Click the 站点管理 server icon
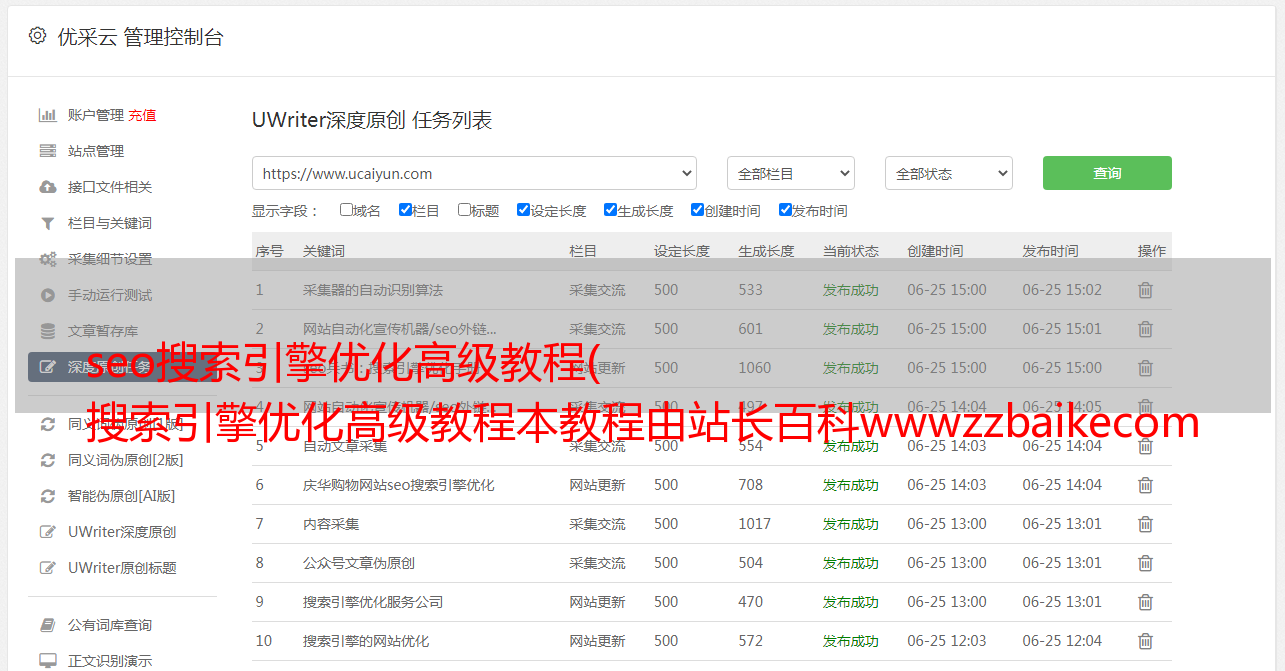The height and width of the screenshot is (671, 1285). click(47, 151)
